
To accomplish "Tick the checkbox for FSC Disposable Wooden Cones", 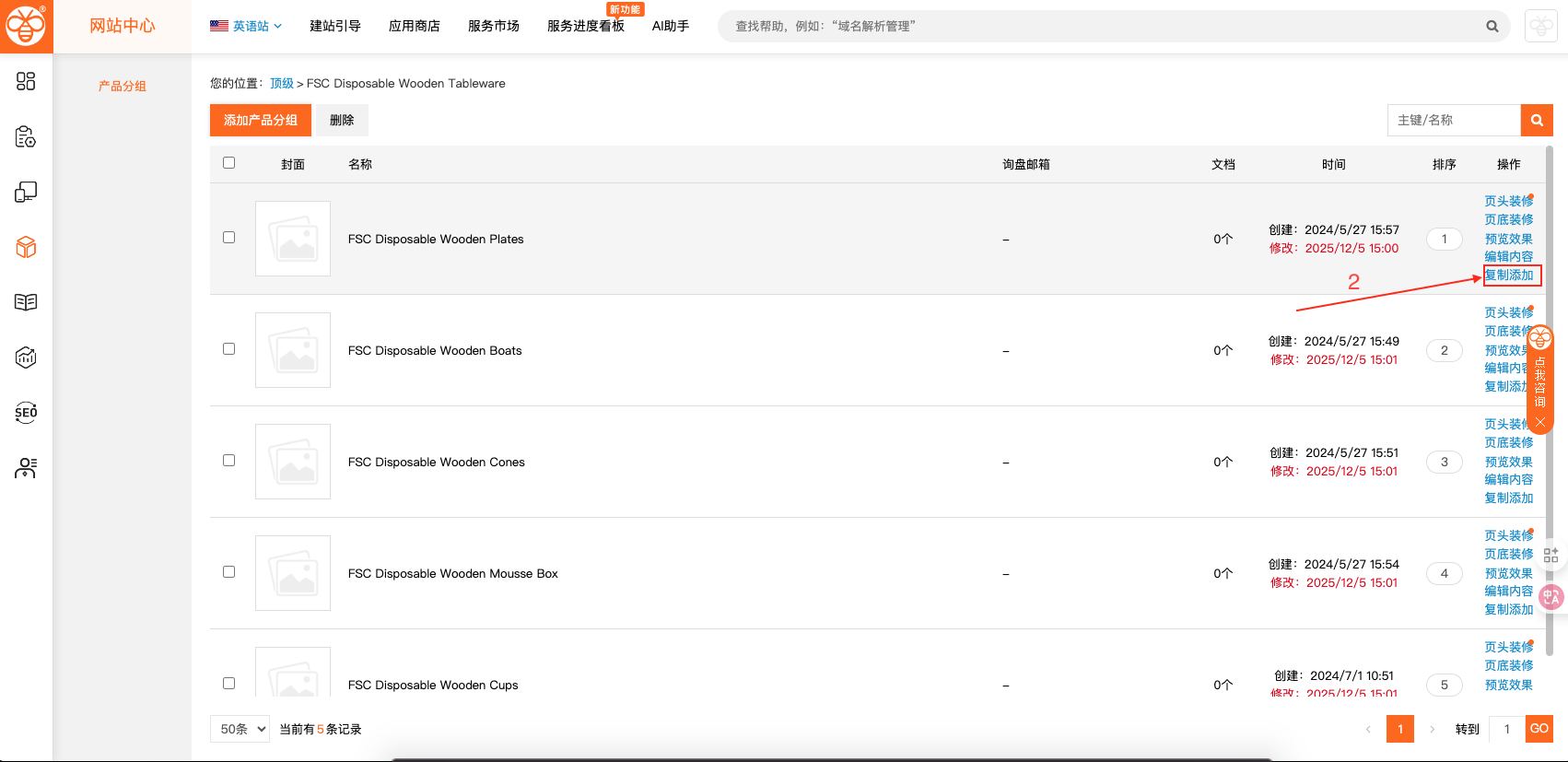I will 229,461.
